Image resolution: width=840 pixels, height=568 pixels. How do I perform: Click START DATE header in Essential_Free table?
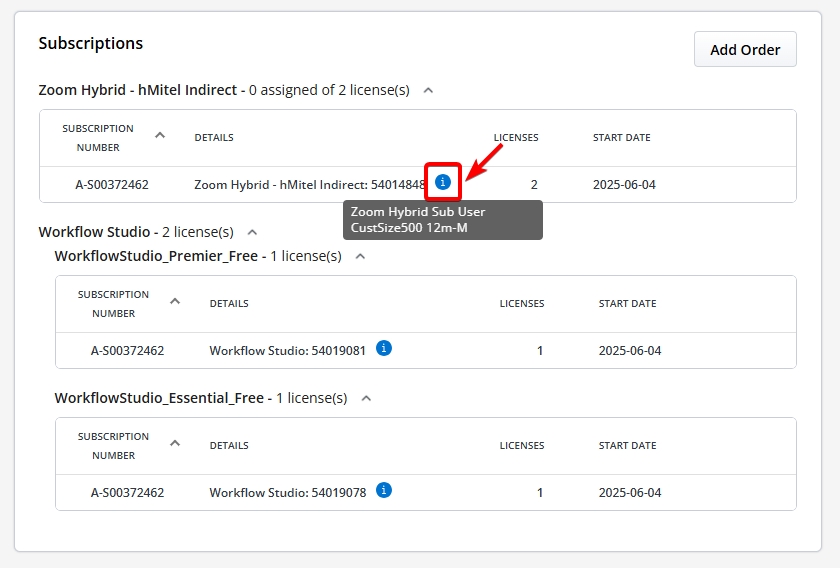pos(627,446)
